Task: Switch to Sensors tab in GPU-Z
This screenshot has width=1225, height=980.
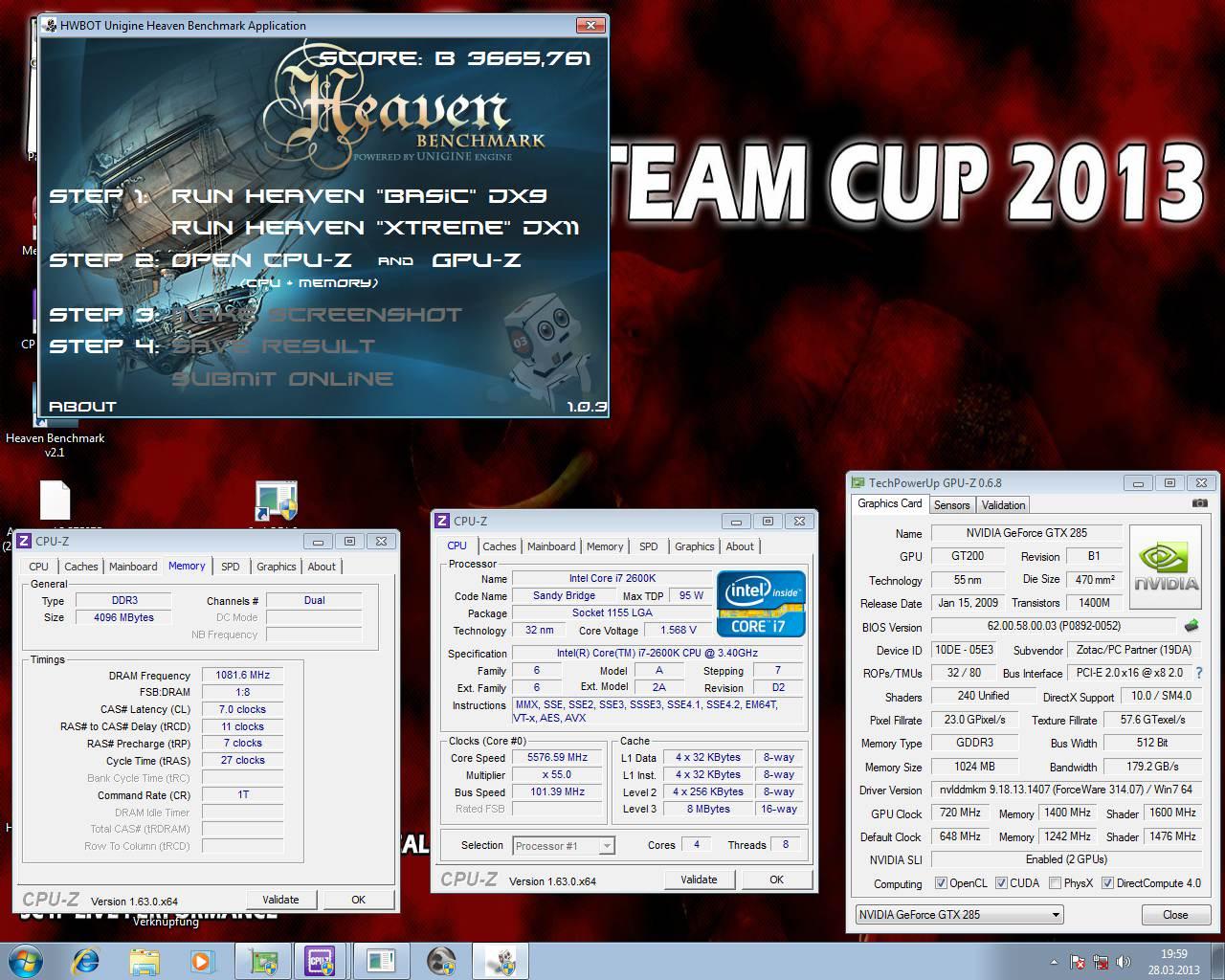Action: click(951, 504)
